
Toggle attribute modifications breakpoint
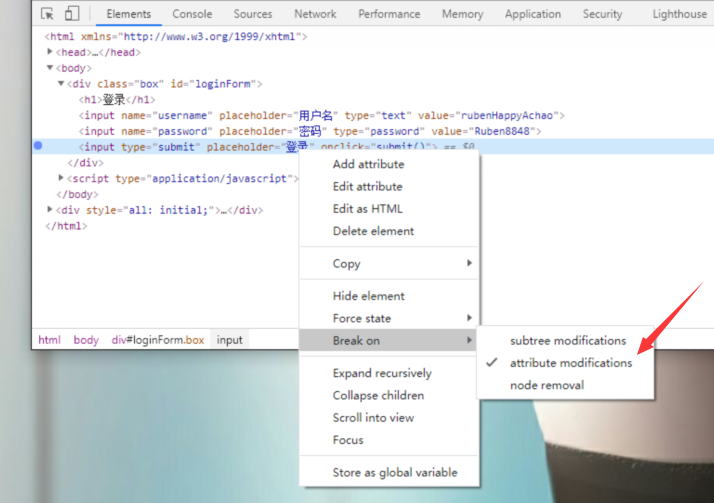pyautogui.click(x=570, y=363)
